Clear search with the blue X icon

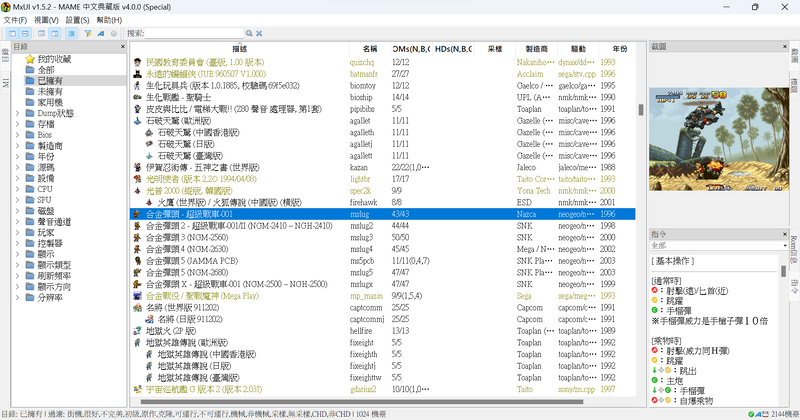click(259, 33)
